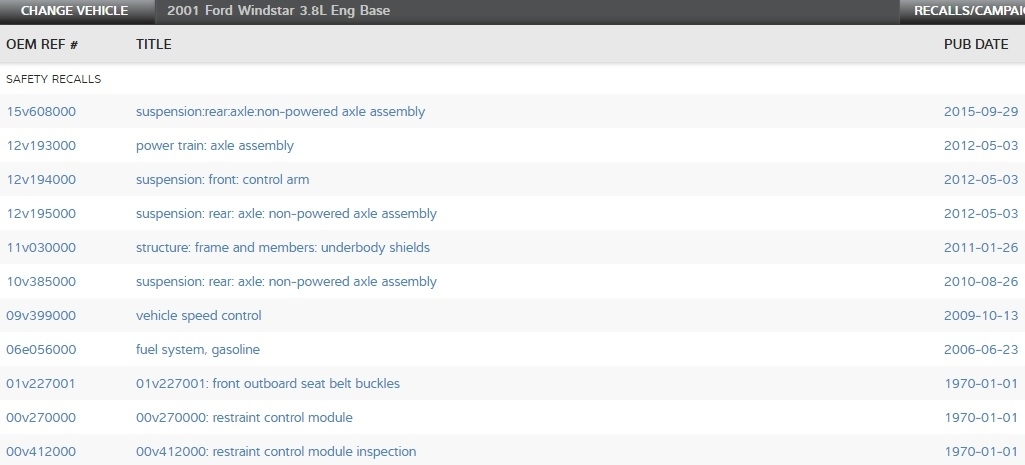
Task: View front outboard seat belt buckles recall
Action: (x=268, y=384)
